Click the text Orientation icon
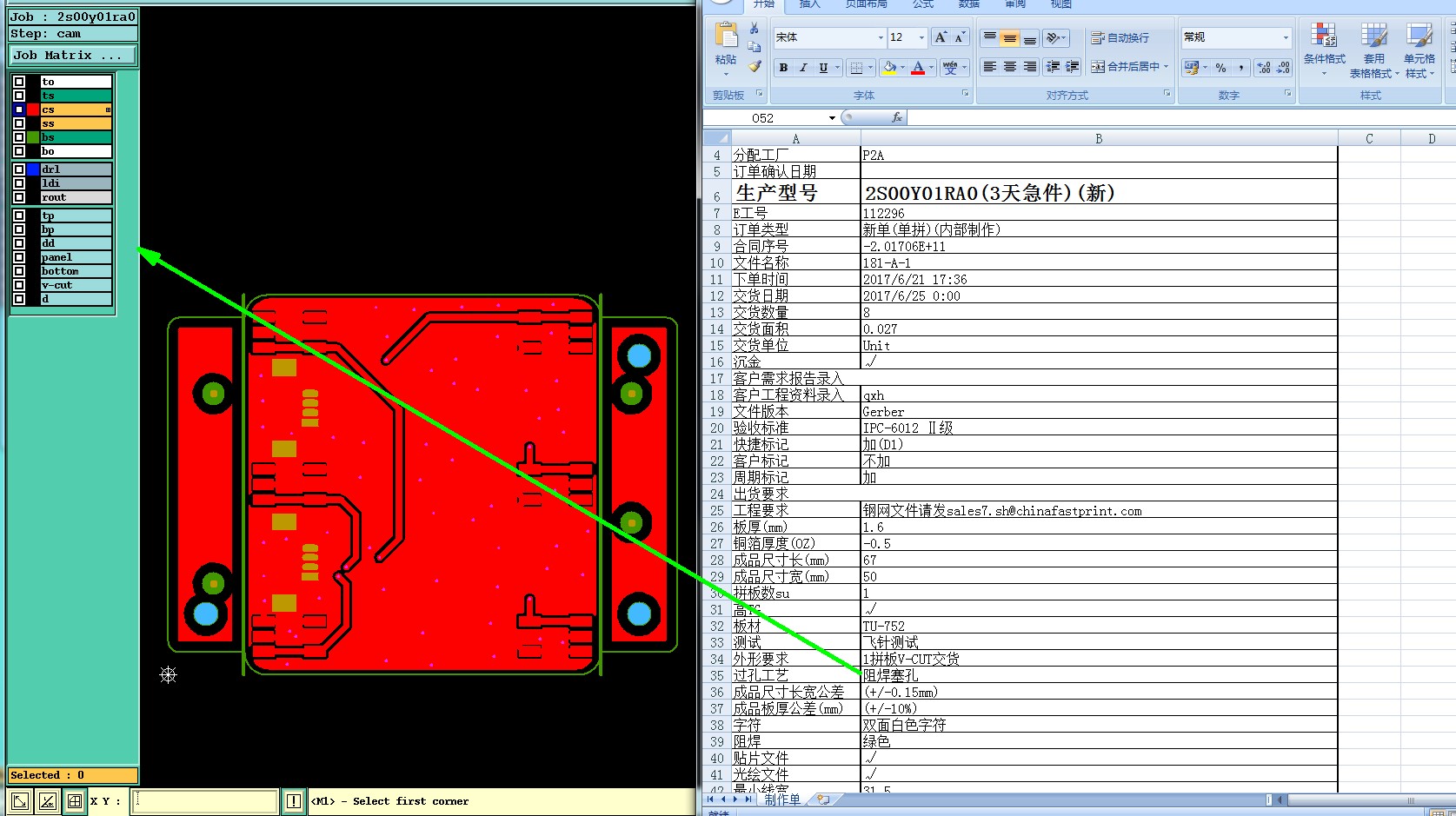Screen dimensions: 1456x816 1054,37
